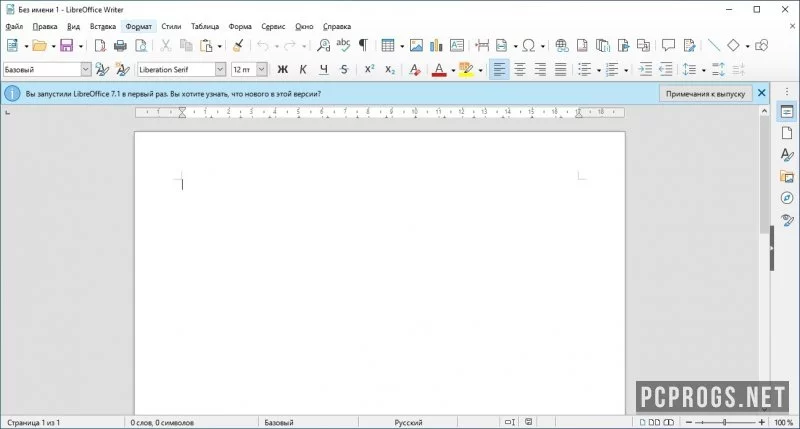The image size is (800, 429).
Task: Open the Вставка menu
Action: tap(103, 27)
